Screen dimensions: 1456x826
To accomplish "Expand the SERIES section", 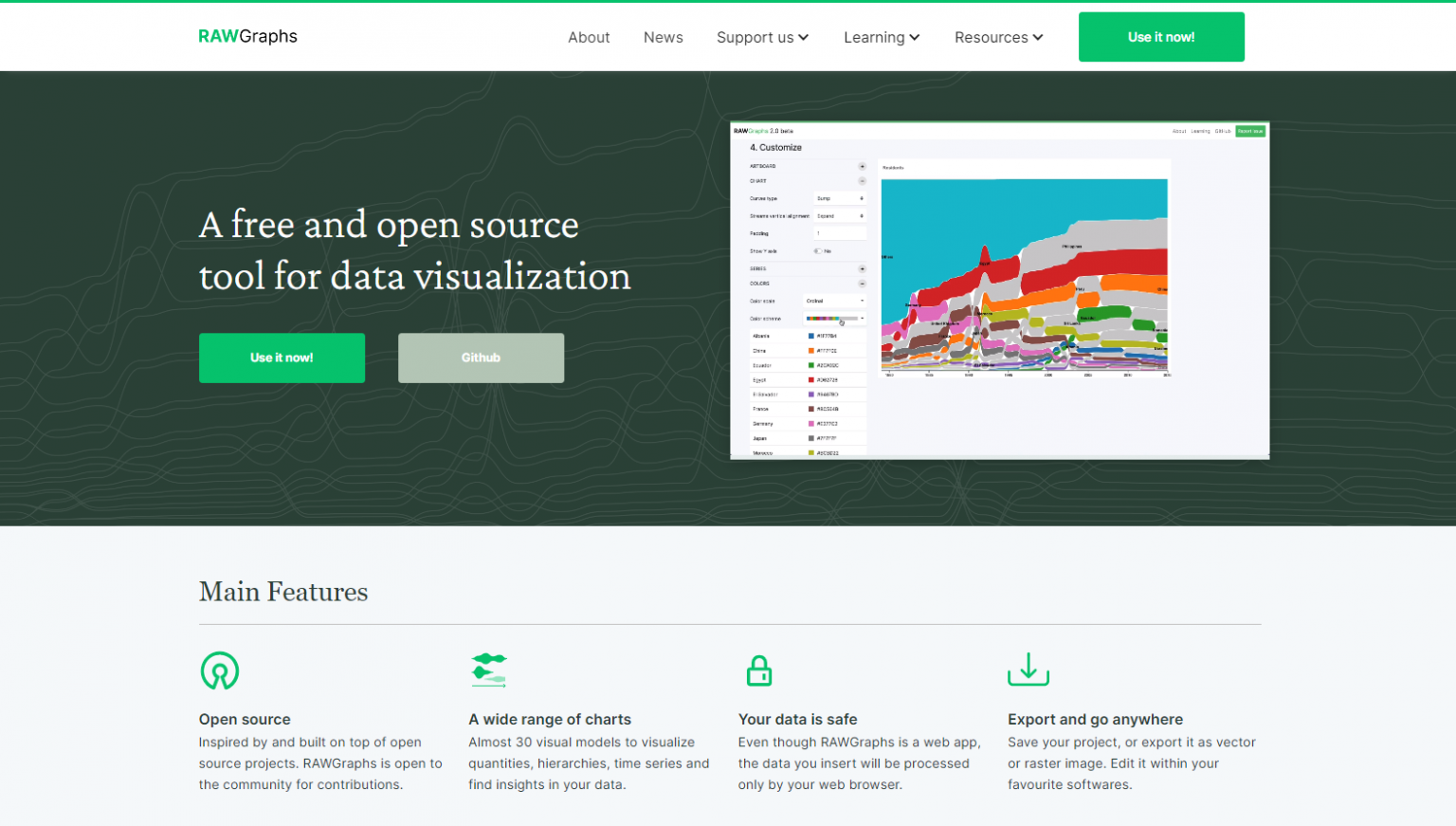I will [x=862, y=268].
